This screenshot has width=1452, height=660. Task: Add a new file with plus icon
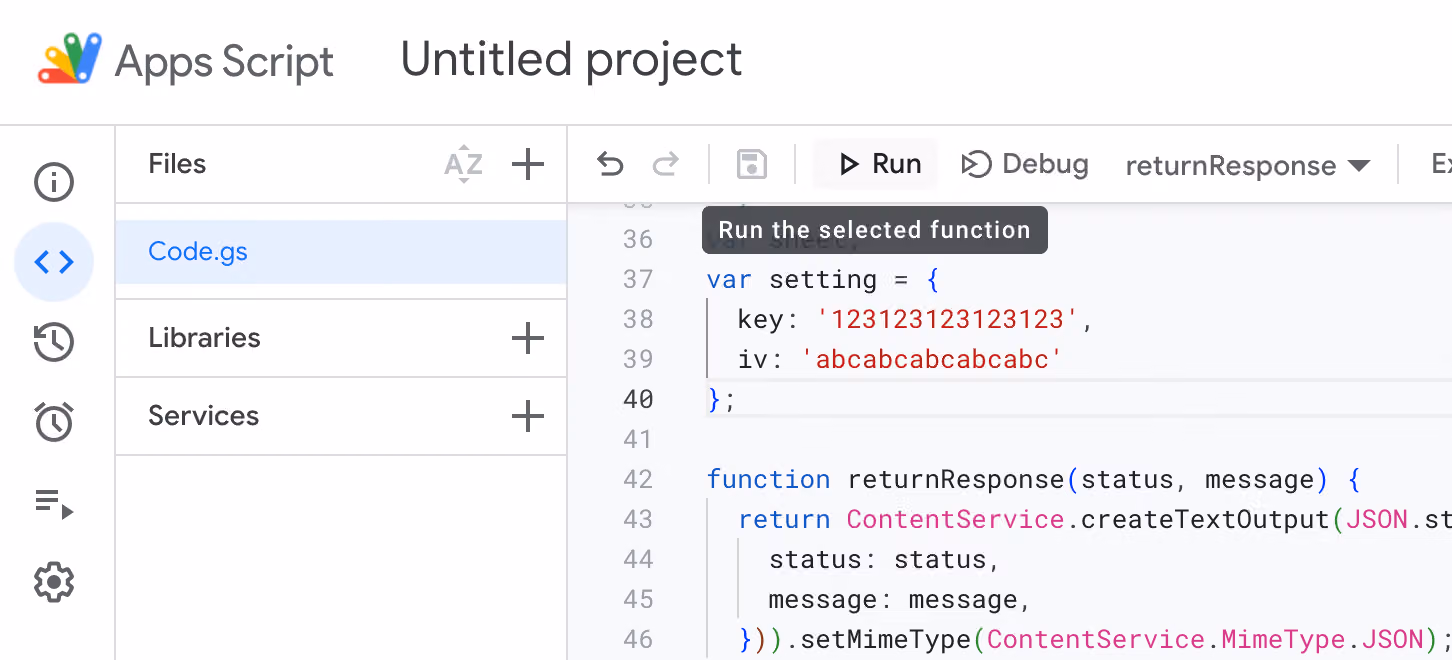[527, 165]
